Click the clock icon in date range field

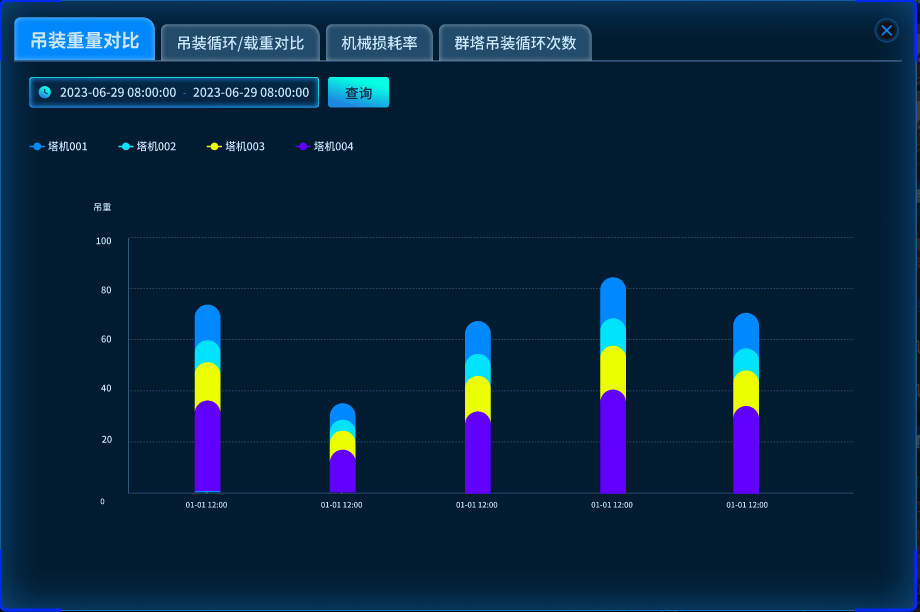click(45, 92)
